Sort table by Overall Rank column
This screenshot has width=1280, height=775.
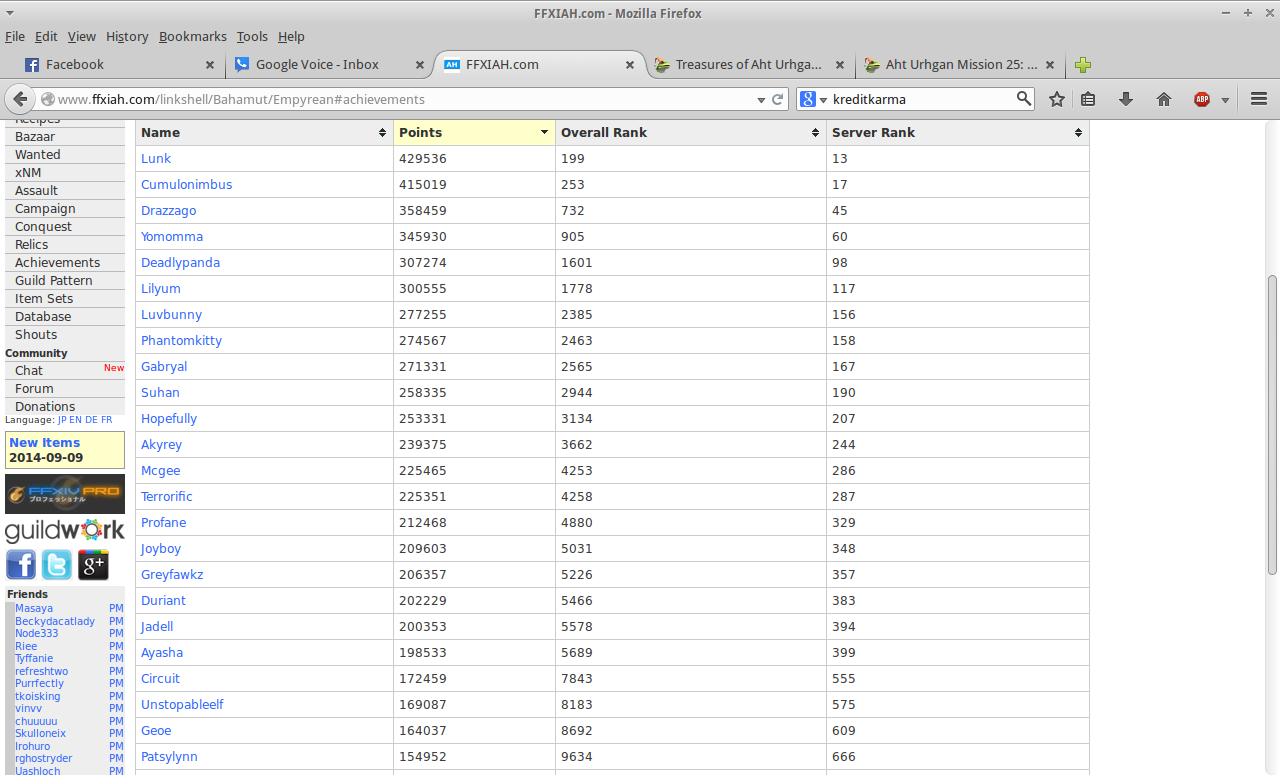pos(691,132)
